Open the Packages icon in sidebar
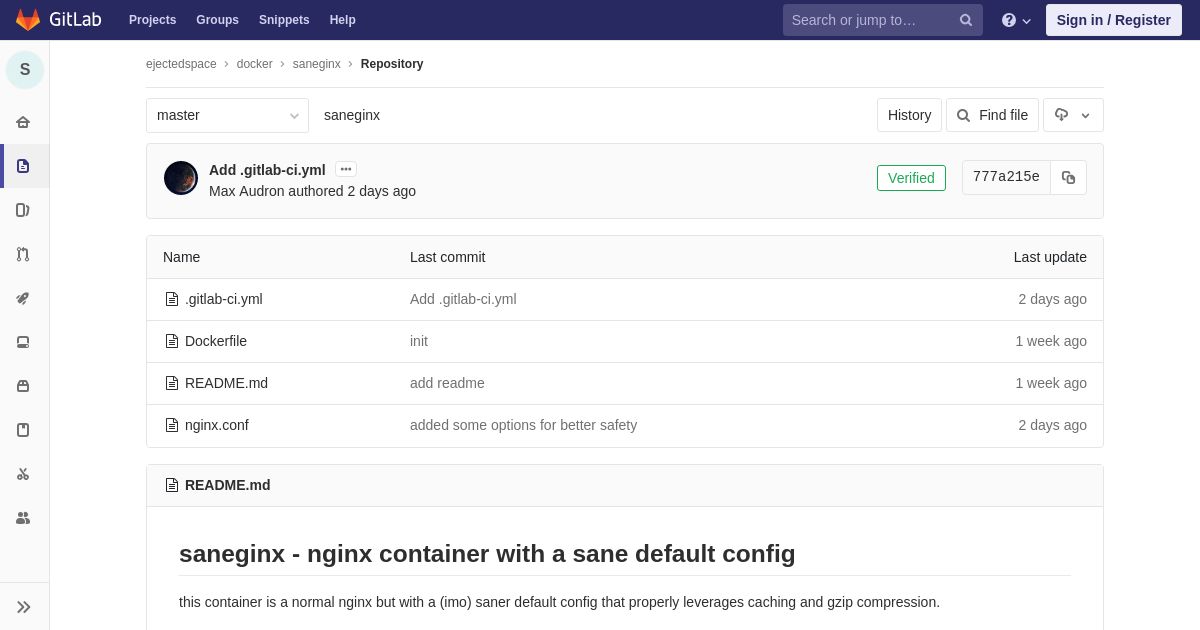1200x630 pixels. tap(23, 386)
